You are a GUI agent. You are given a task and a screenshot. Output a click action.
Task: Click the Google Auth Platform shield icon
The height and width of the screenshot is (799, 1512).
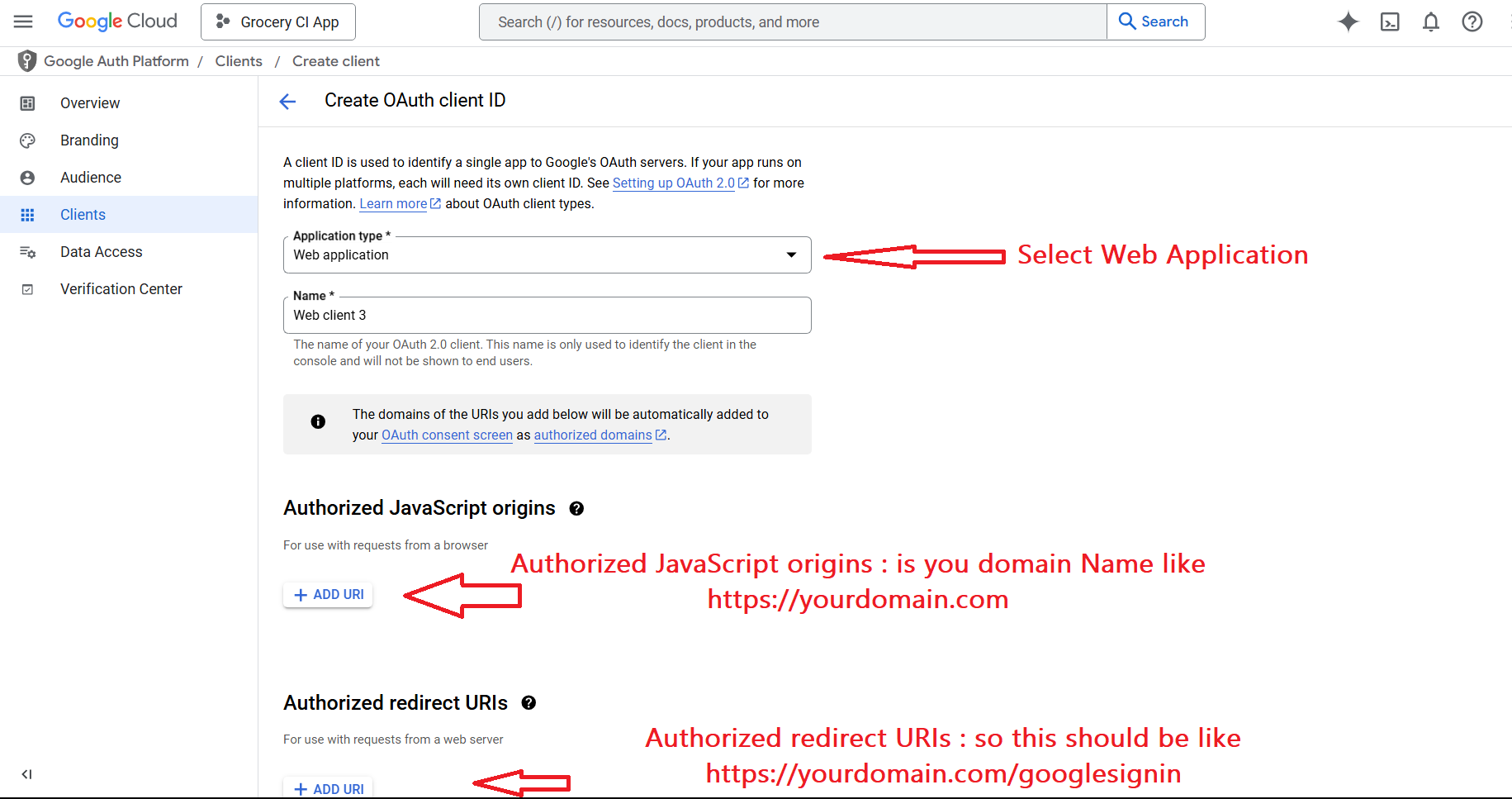[27, 60]
